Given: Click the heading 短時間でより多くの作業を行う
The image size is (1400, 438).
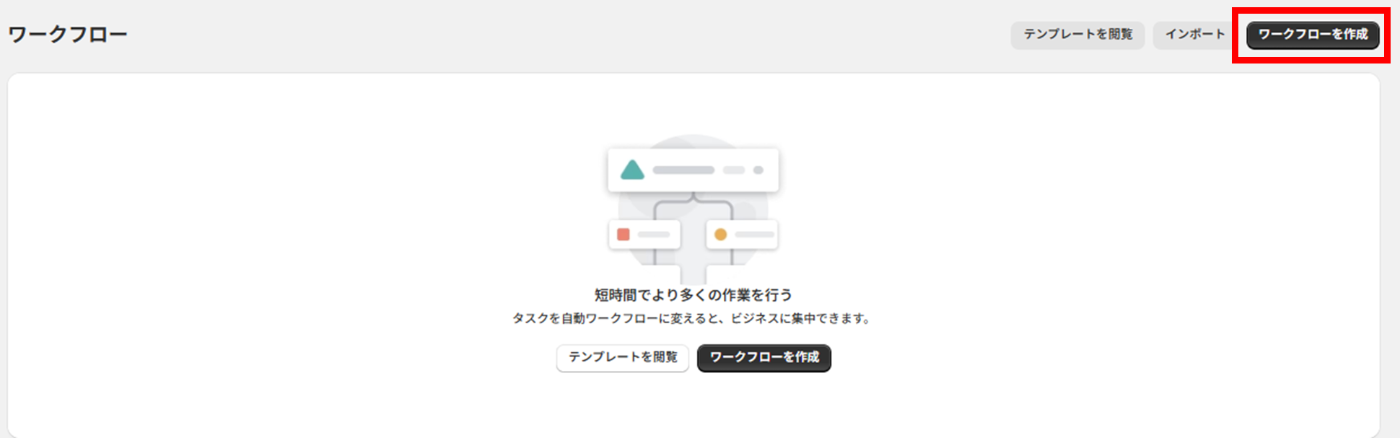Looking at the screenshot, I should (x=693, y=294).
